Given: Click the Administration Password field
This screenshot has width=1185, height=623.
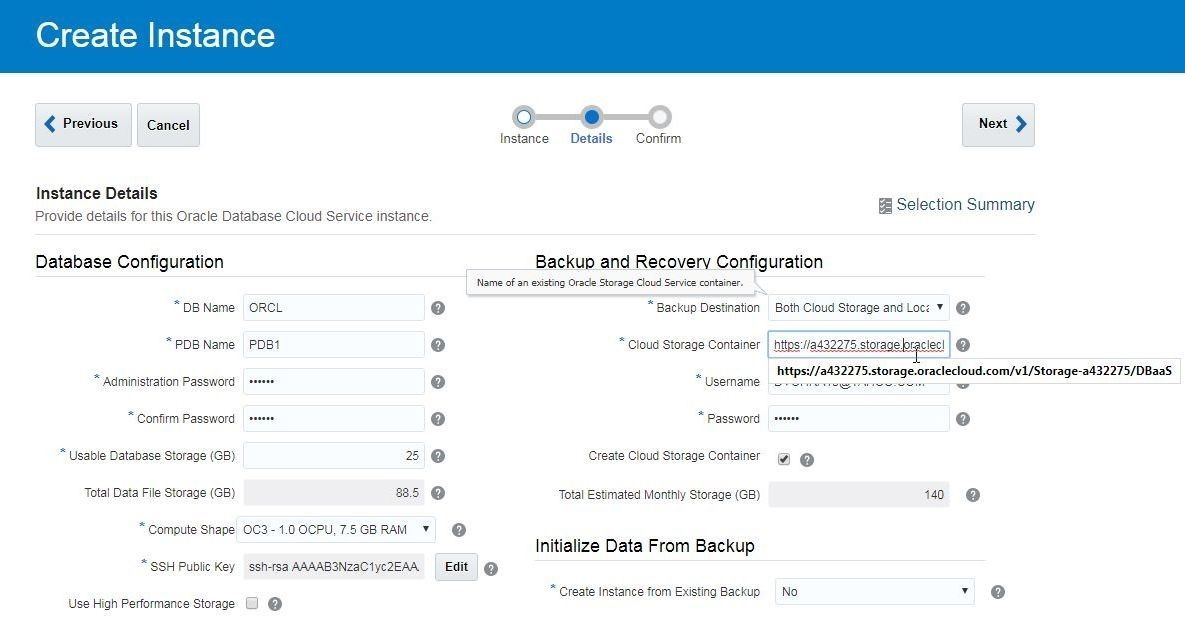Looking at the screenshot, I should (x=334, y=382).
